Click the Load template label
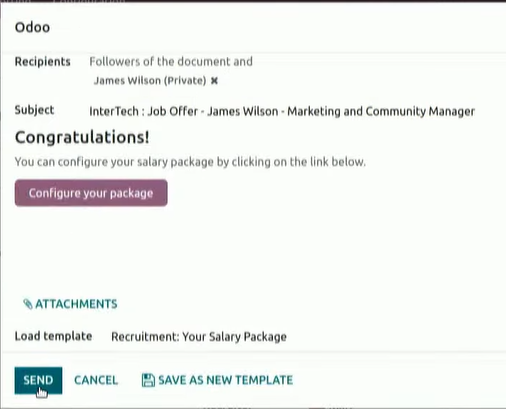The width and height of the screenshot is (506, 409). 53,336
